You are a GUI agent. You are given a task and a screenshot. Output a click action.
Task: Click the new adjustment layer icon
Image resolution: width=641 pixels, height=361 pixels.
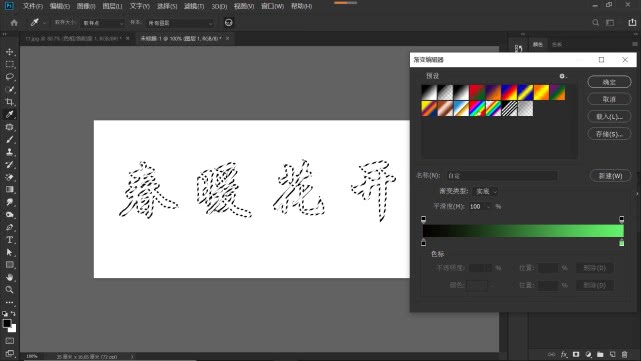(x=588, y=354)
